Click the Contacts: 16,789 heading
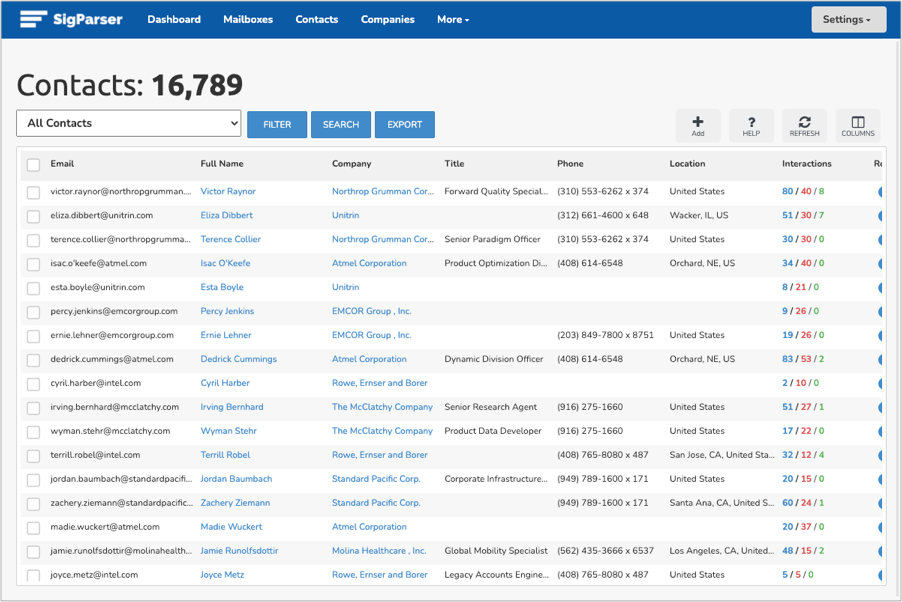Screen dimensions: 902x602 [129, 85]
